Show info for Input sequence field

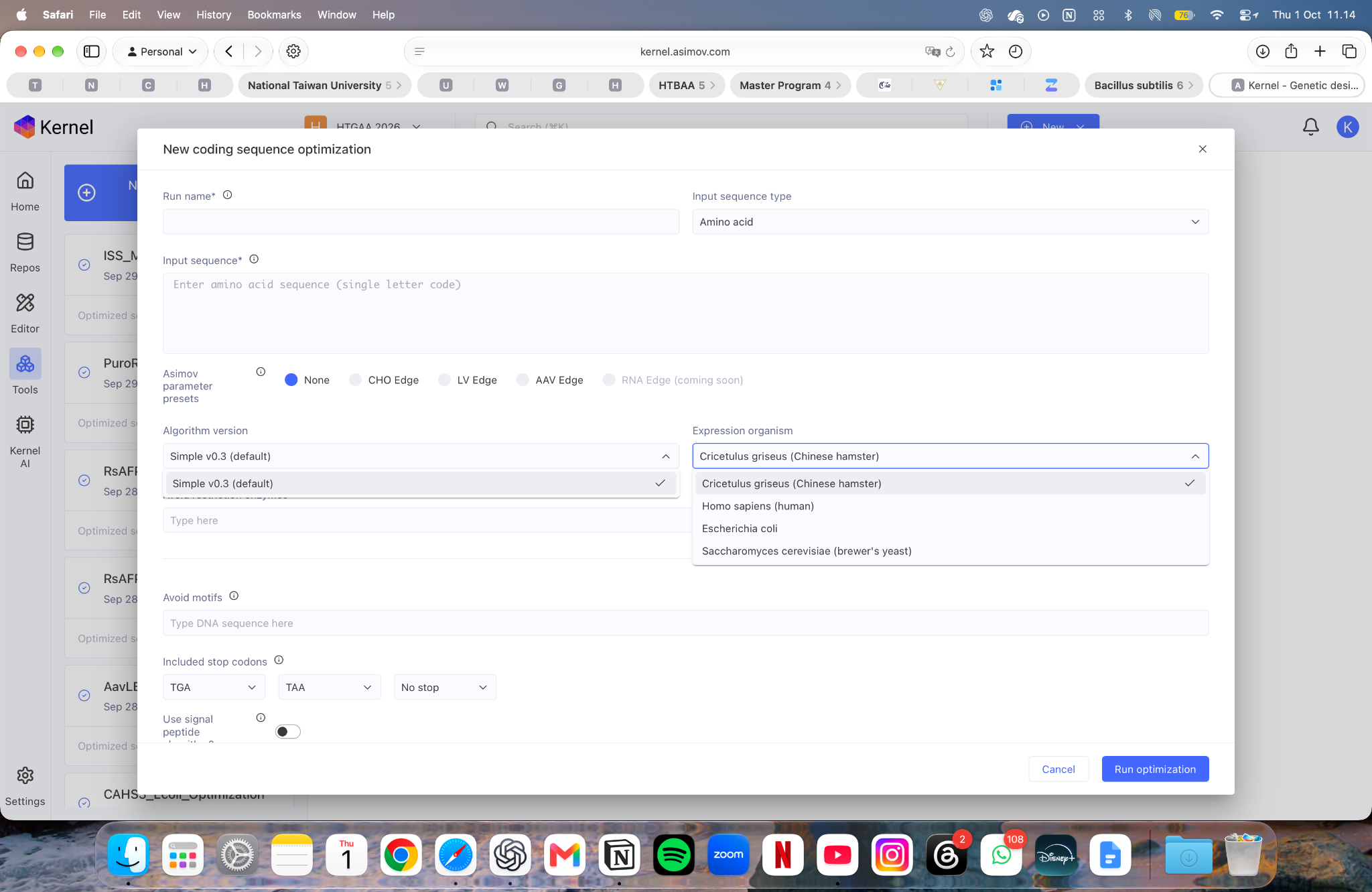[x=254, y=259]
